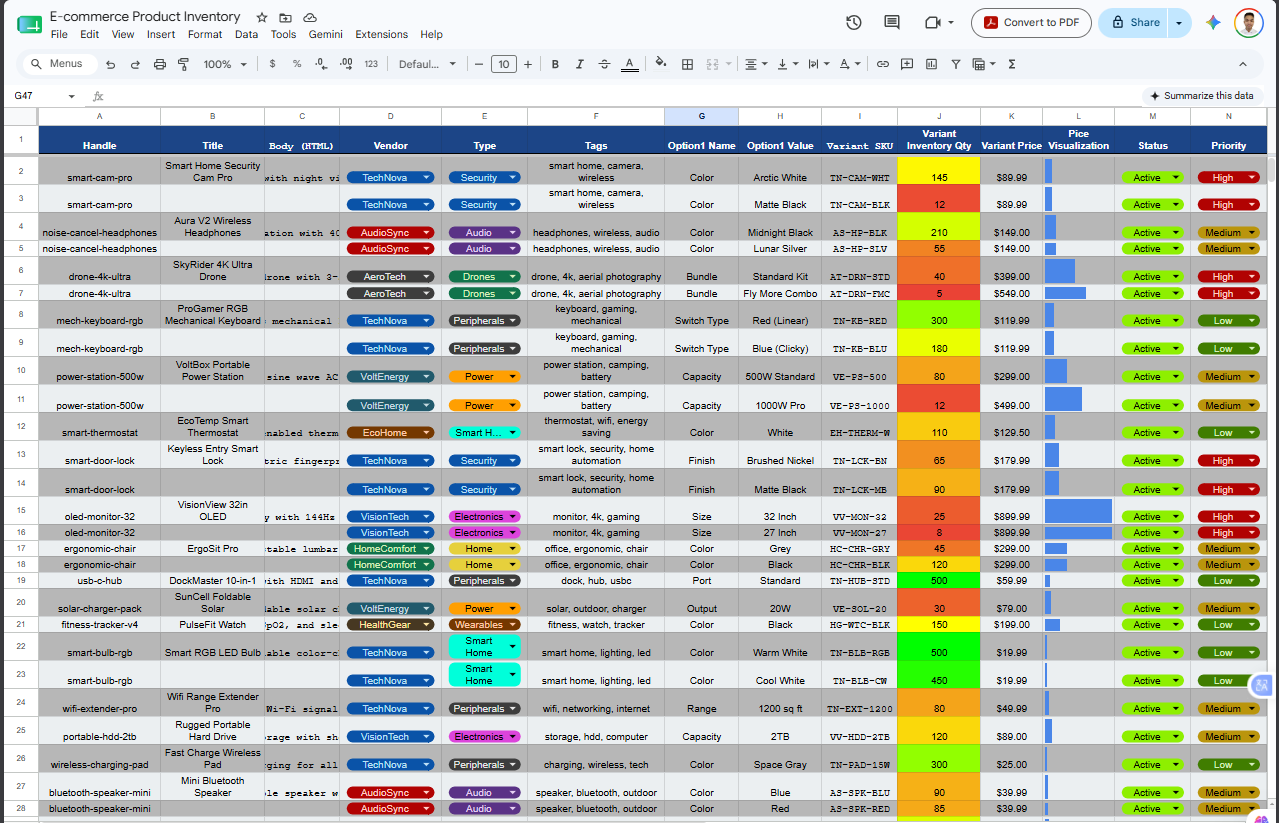Create a filter
The image size is (1279, 823).
pos(956,64)
